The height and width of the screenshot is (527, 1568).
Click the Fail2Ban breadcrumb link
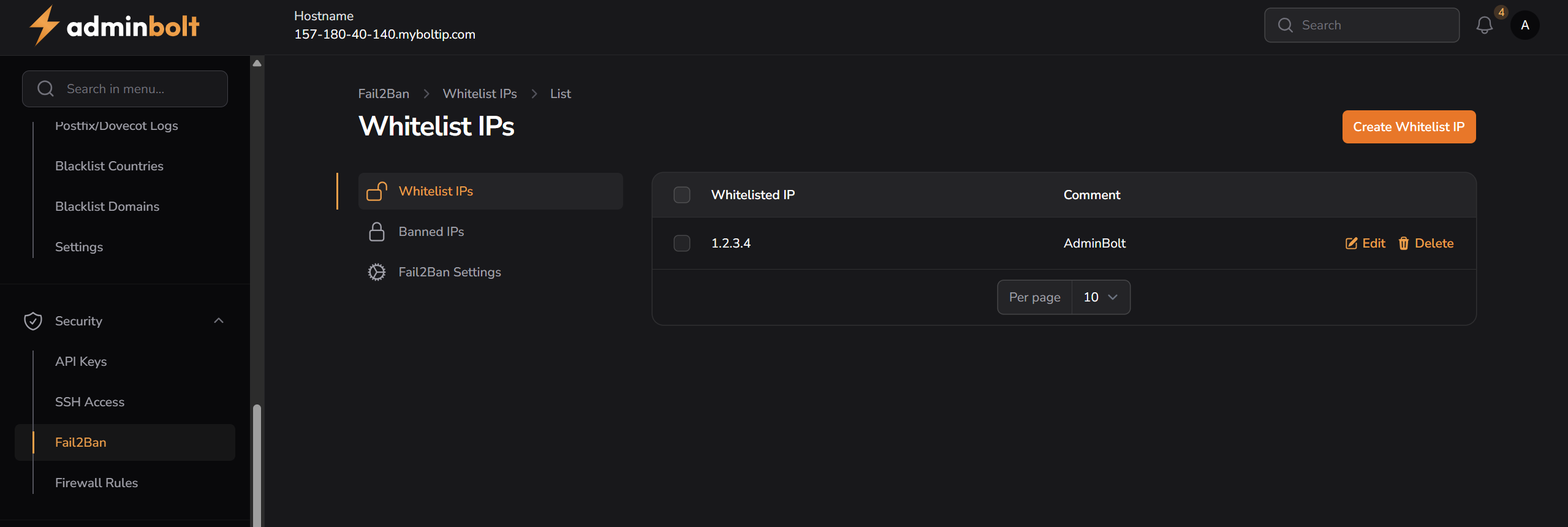coord(383,93)
